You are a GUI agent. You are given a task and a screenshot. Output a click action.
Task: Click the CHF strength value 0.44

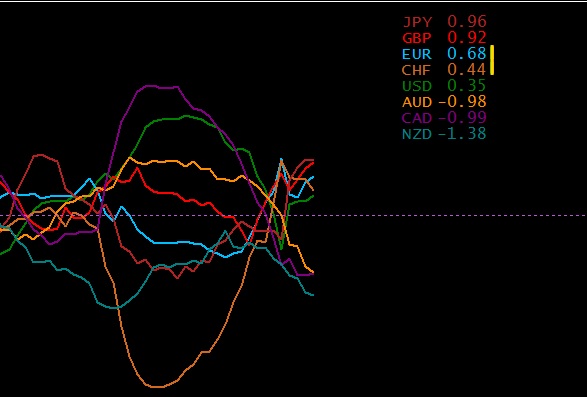tap(467, 70)
